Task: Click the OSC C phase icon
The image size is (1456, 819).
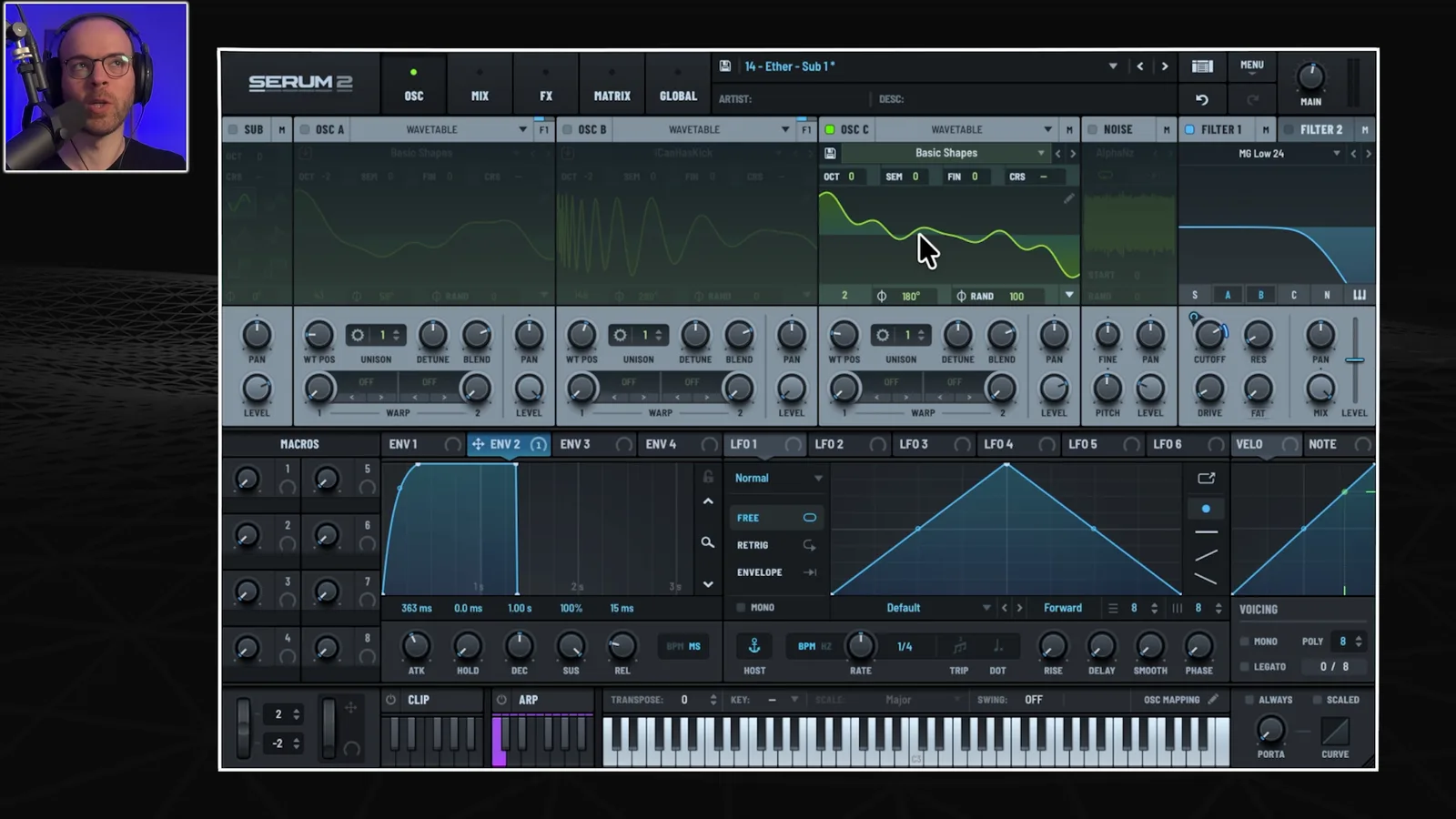Action: click(x=881, y=296)
